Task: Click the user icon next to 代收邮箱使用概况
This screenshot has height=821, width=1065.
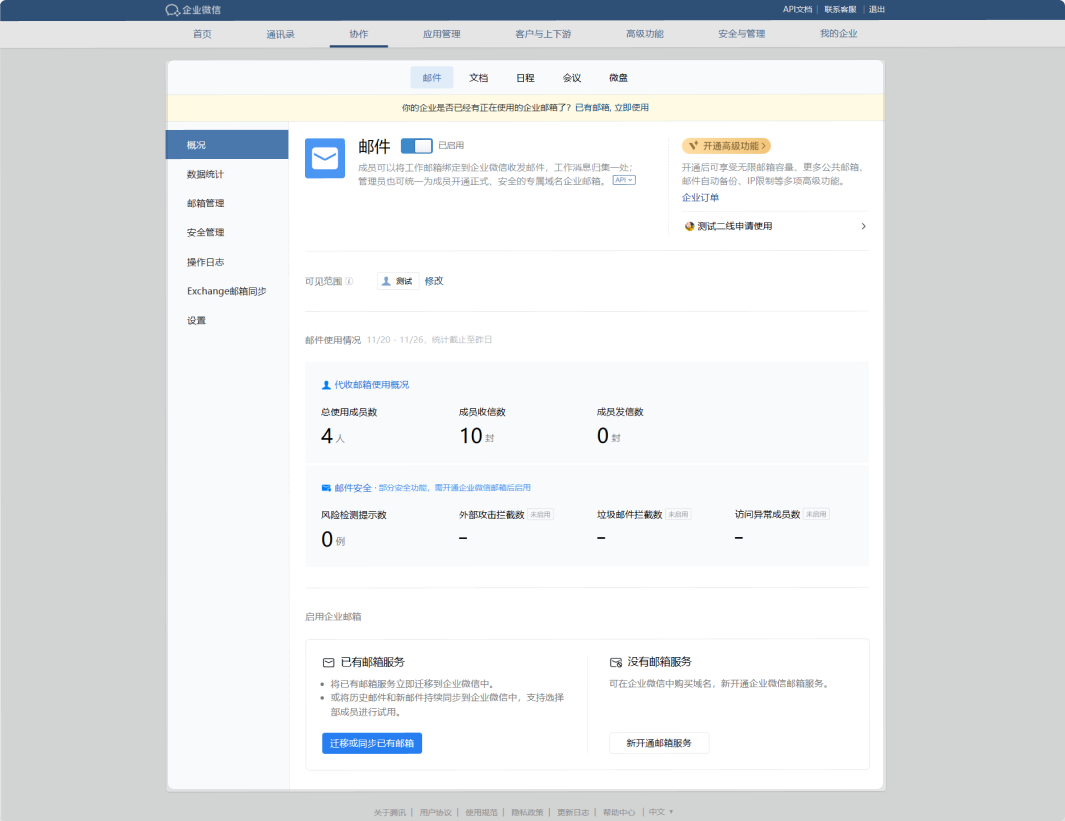Action: [326, 385]
